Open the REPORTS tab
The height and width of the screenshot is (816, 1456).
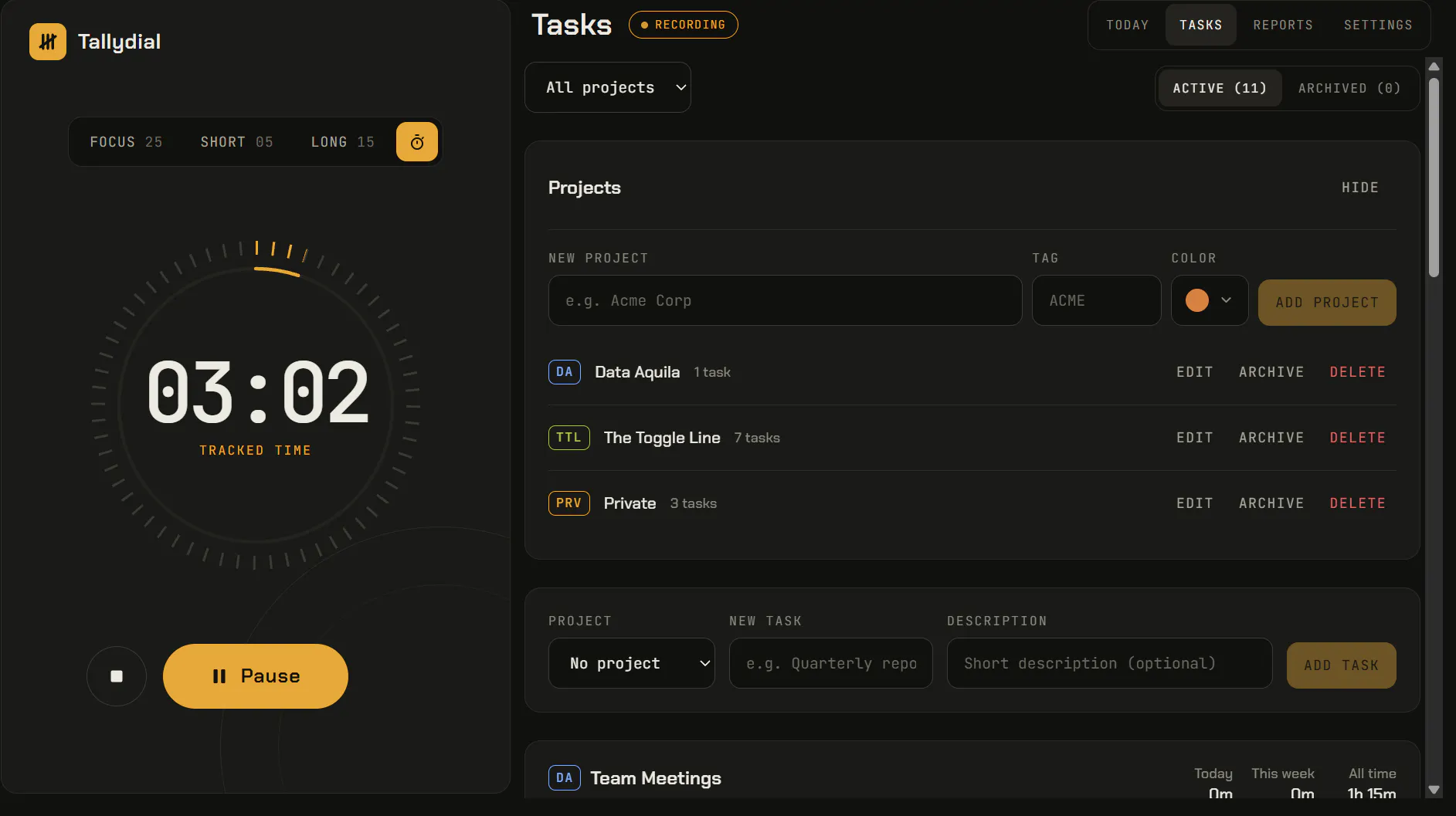(x=1283, y=25)
